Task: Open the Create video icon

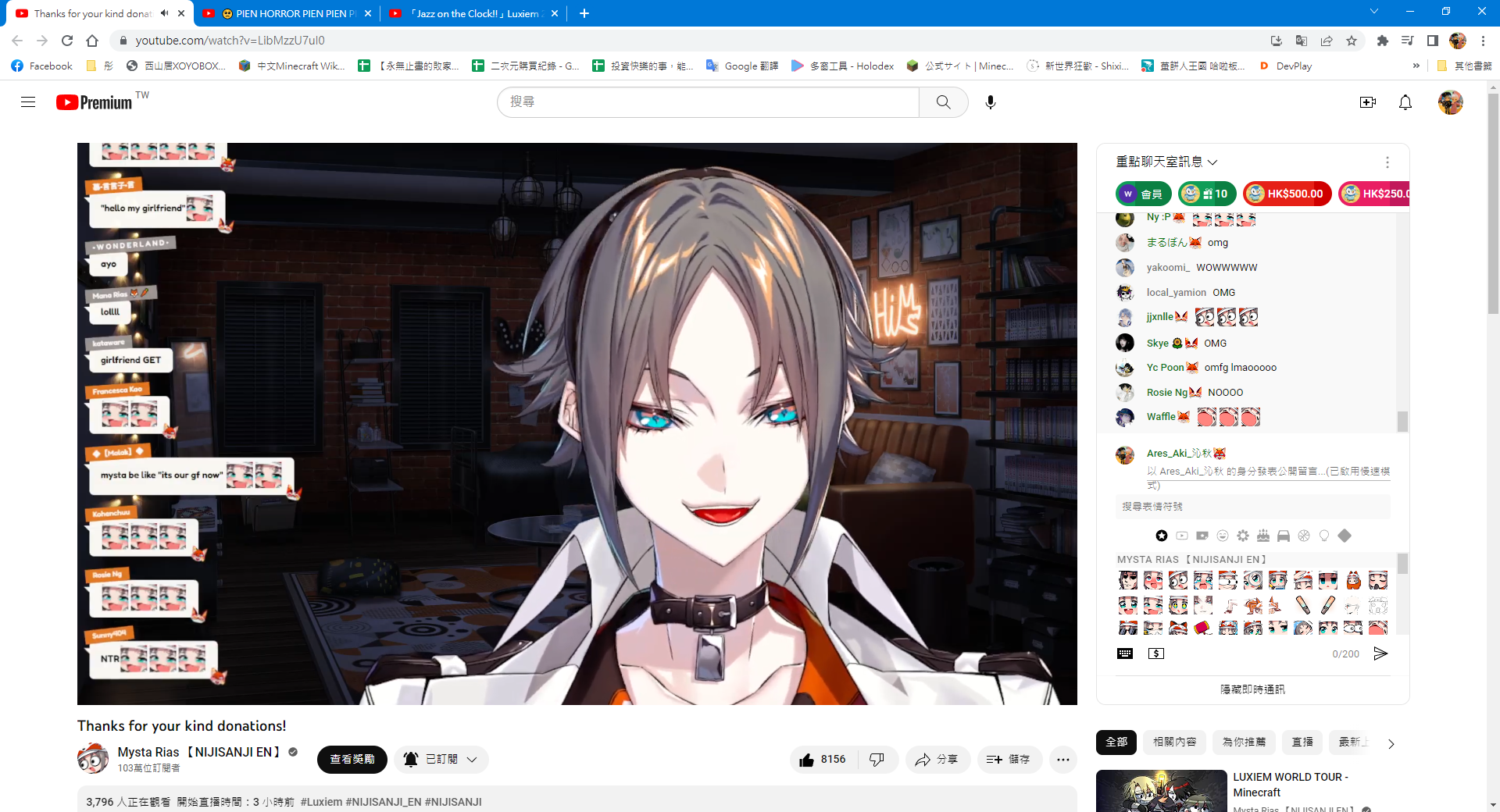Action: (x=1367, y=102)
